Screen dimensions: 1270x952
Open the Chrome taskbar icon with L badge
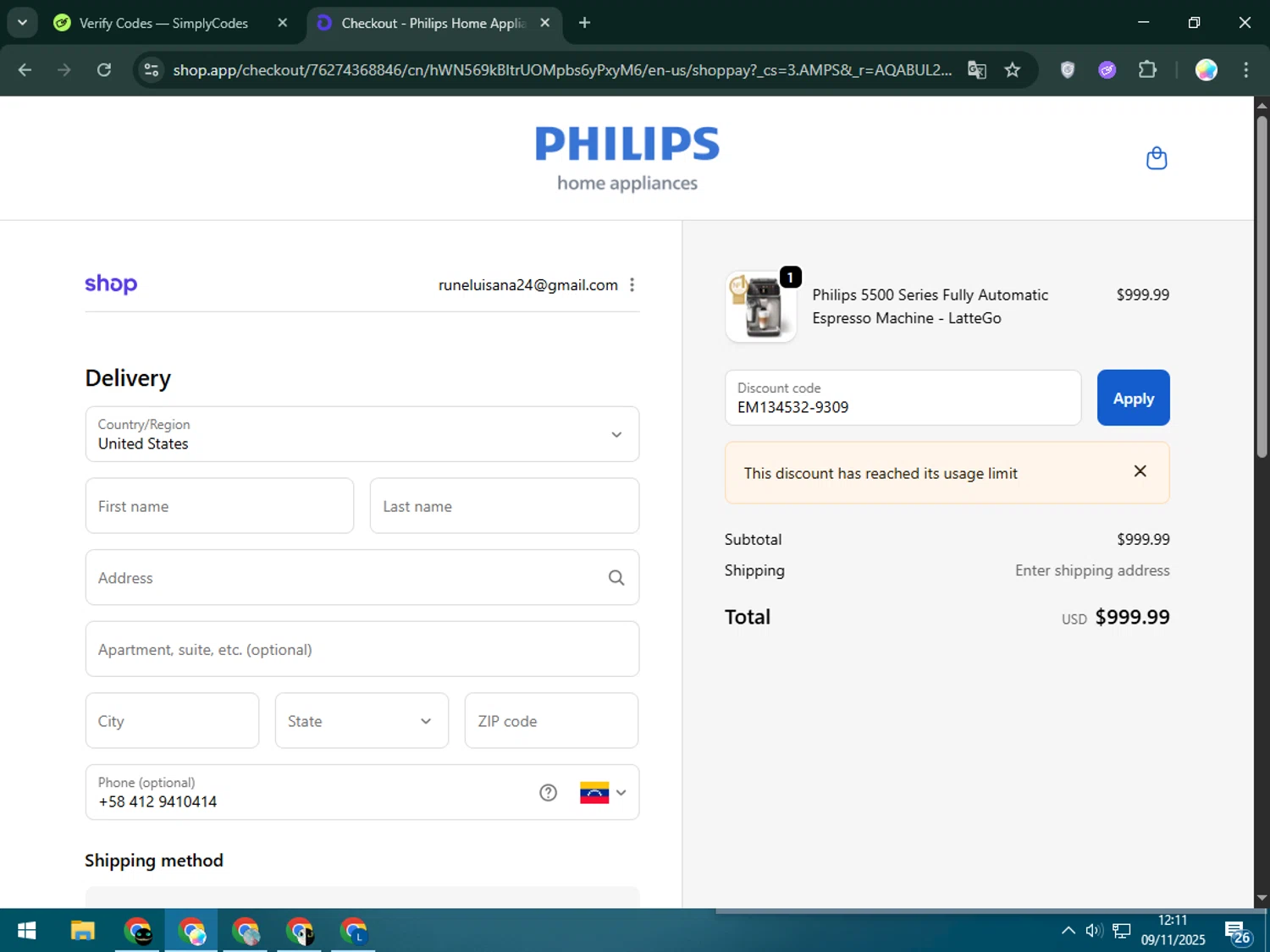(x=354, y=931)
